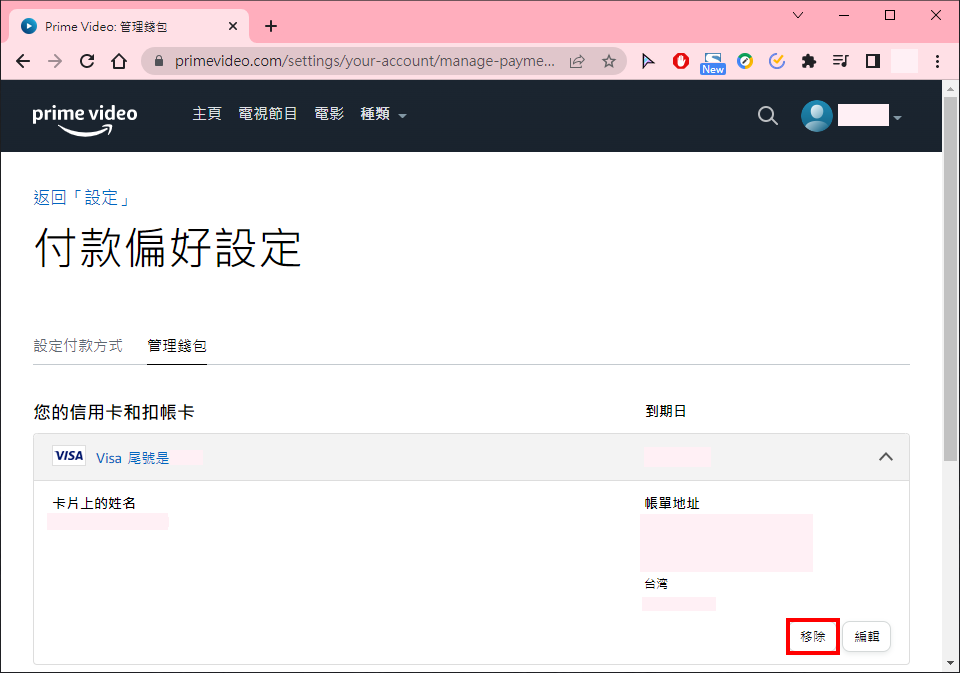Click the padlock site info icon
This screenshot has width=960, height=673.
pyautogui.click(x=159, y=61)
